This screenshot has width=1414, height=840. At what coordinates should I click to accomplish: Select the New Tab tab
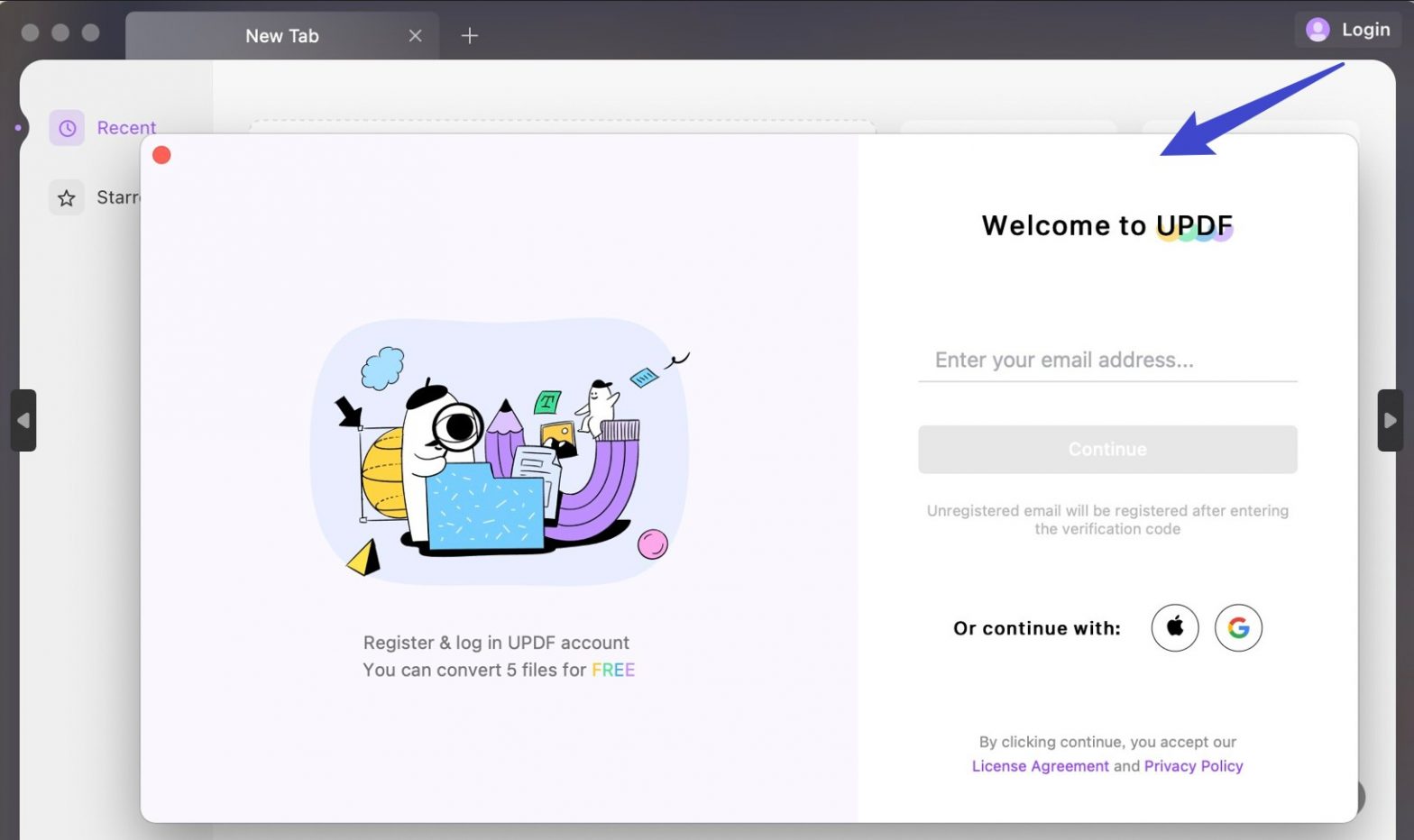281,36
